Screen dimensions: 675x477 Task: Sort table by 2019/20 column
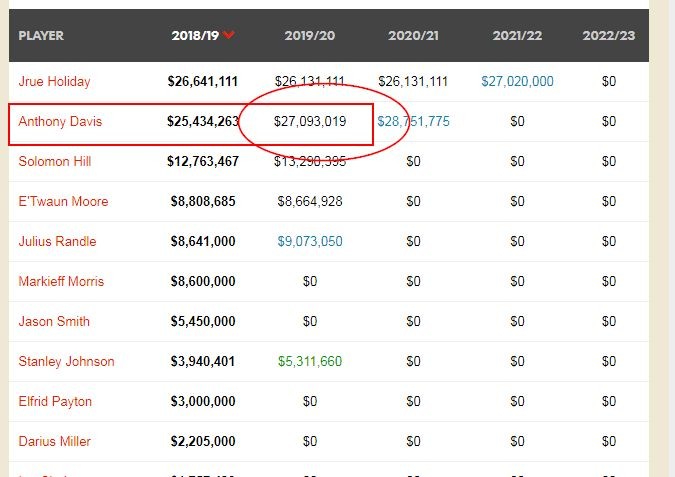310,35
